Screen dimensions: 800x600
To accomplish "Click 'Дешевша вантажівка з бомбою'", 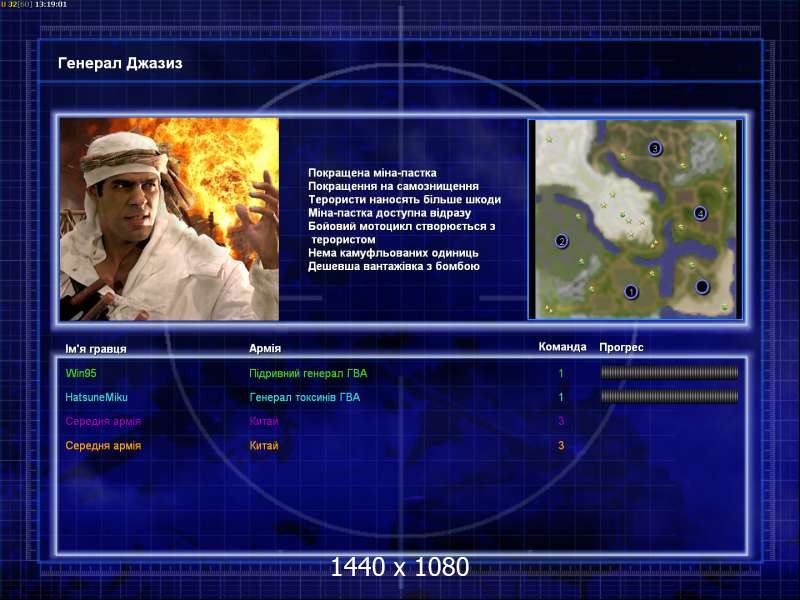I will 394,266.
